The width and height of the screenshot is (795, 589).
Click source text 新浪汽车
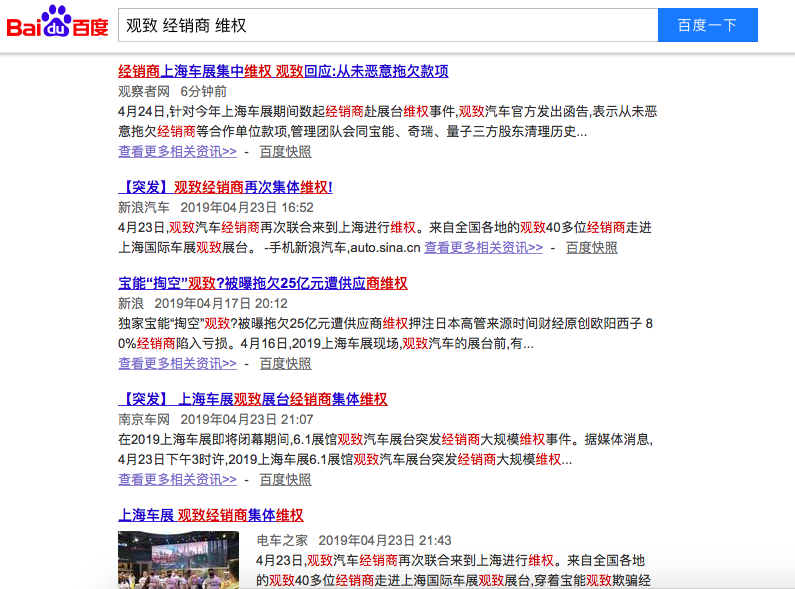(x=144, y=207)
